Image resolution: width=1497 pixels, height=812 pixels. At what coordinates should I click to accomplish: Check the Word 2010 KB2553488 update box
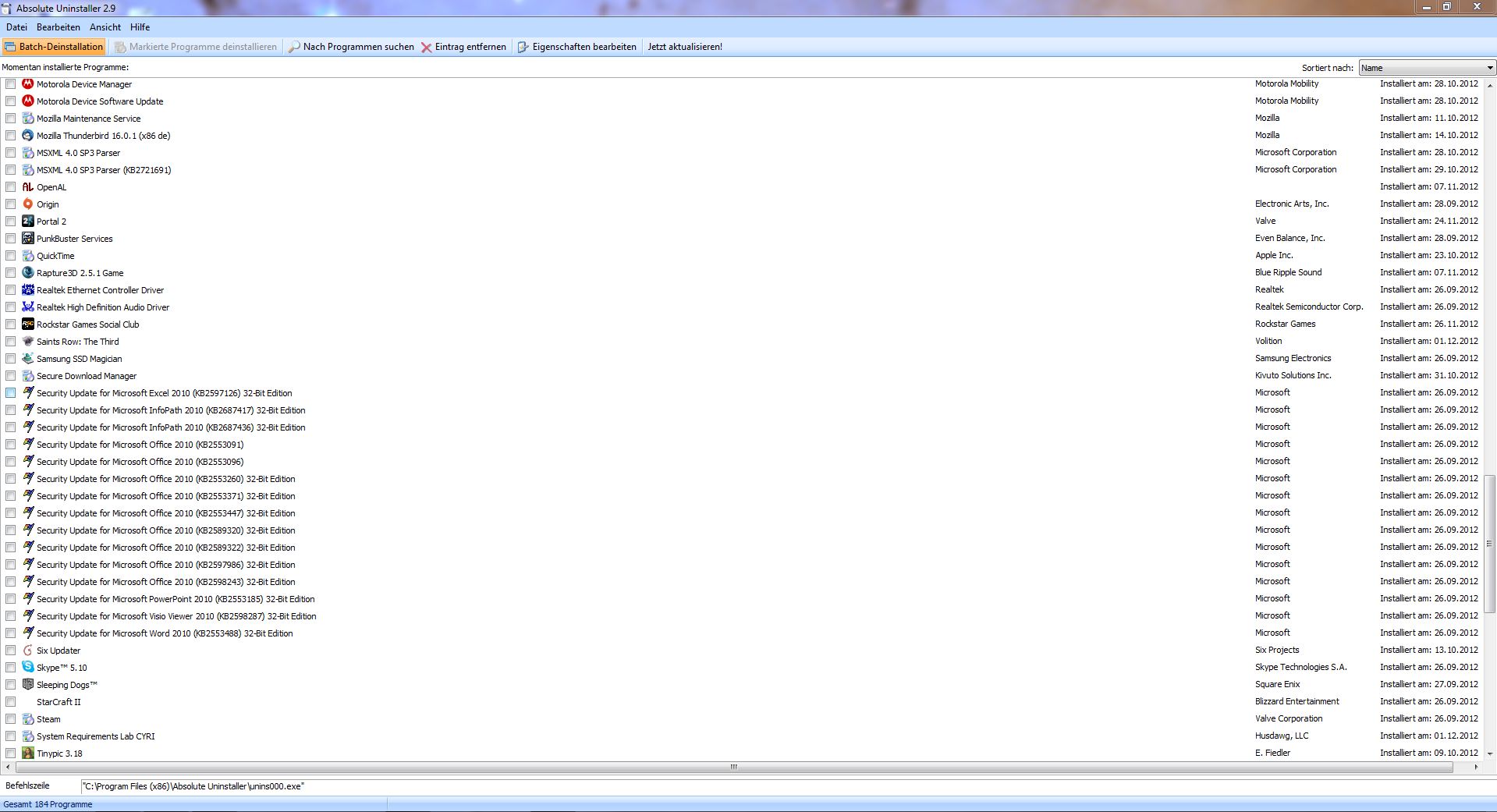click(x=11, y=633)
